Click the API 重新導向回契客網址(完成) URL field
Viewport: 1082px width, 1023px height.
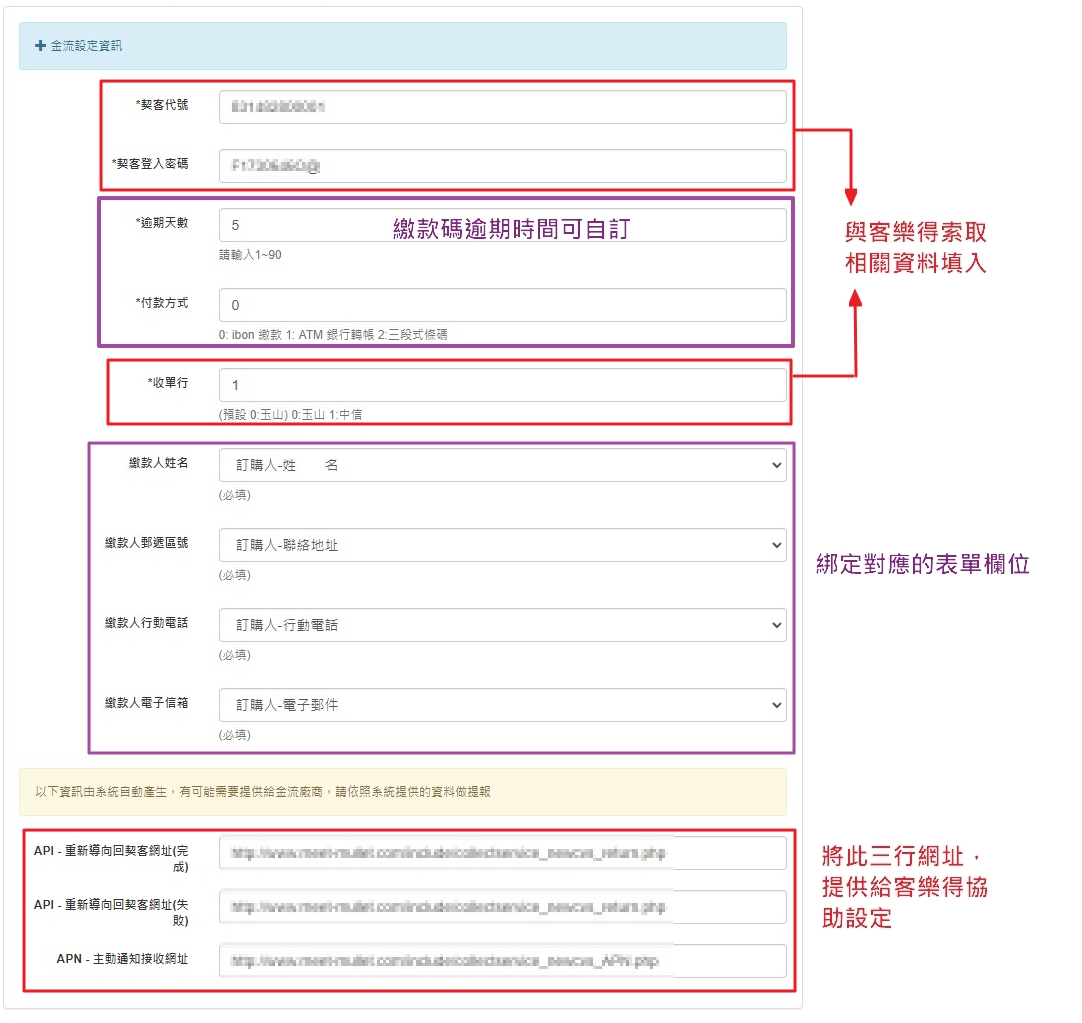click(502, 854)
